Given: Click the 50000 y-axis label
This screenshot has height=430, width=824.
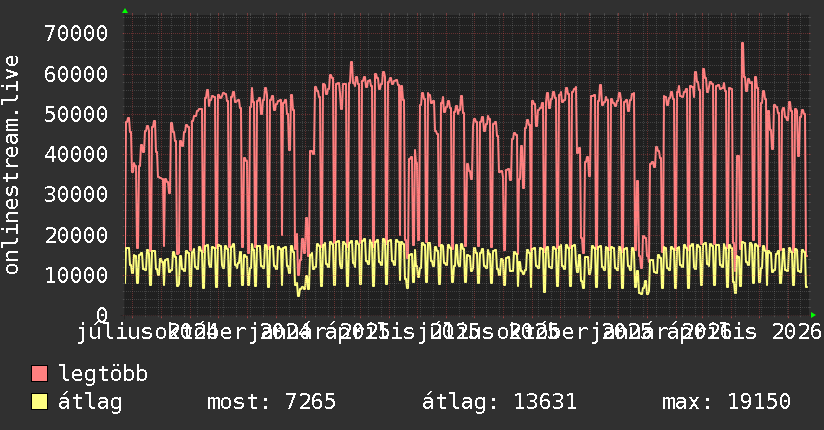Looking at the screenshot, I should pos(76,114).
